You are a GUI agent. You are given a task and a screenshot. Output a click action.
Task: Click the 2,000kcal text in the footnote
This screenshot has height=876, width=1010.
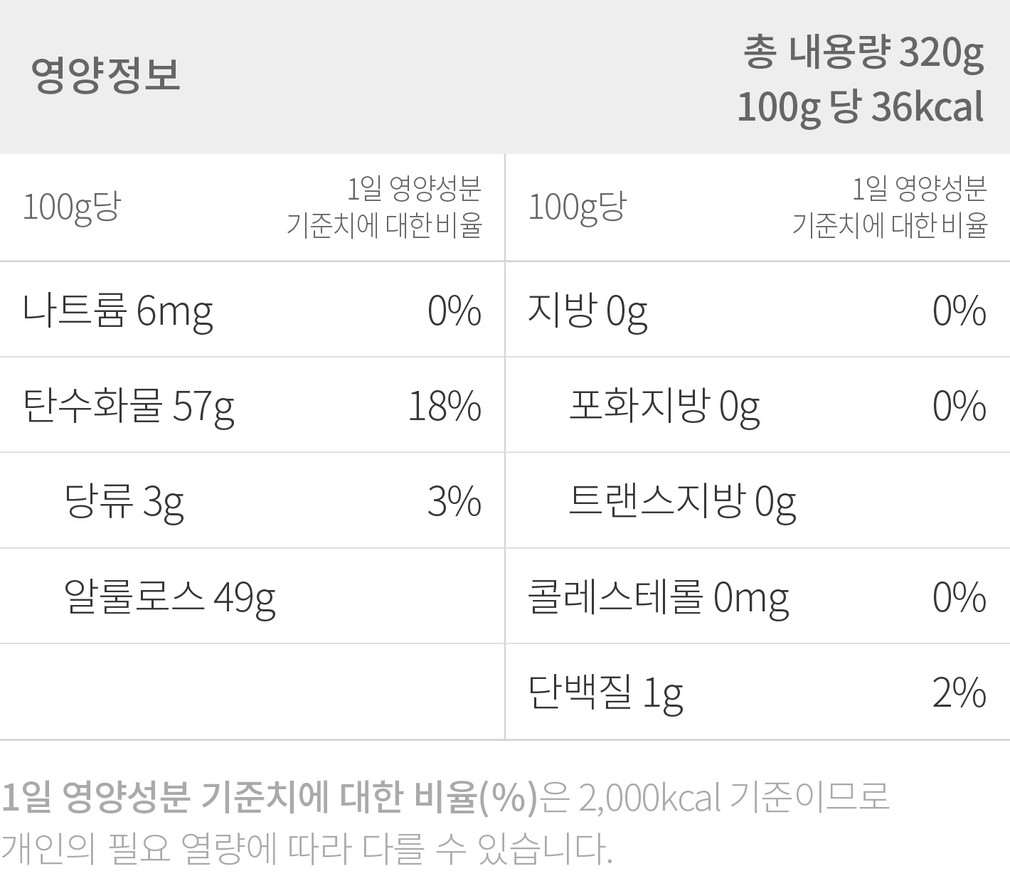[x=648, y=798]
